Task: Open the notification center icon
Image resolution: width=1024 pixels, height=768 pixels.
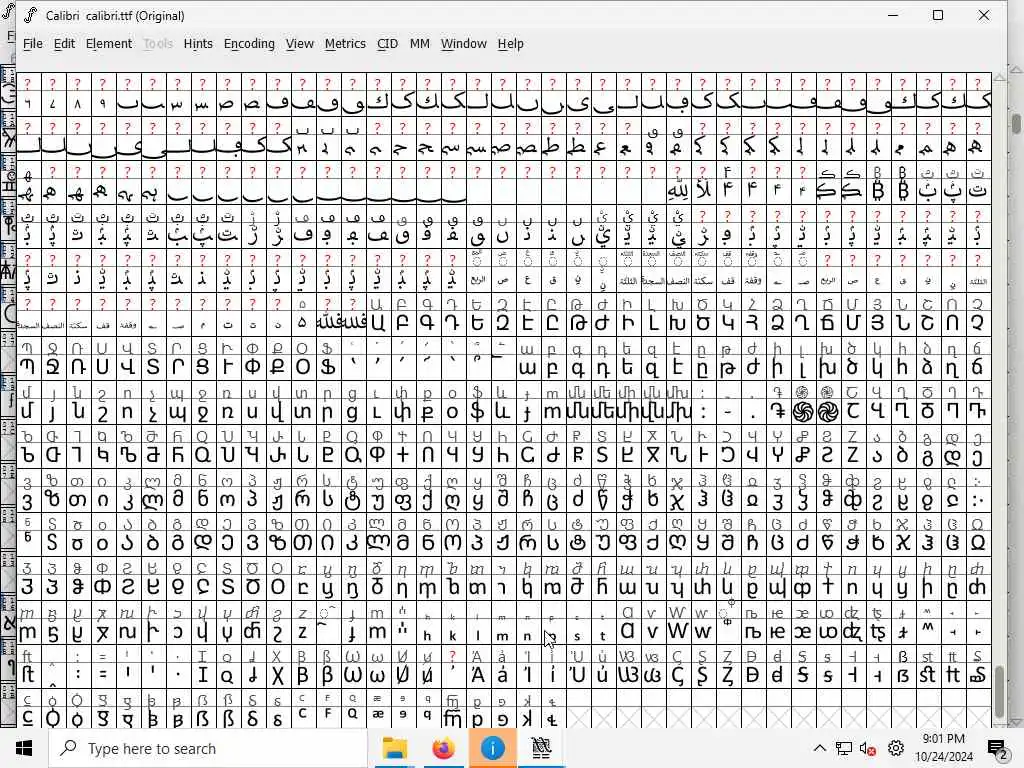Action: pos(997,748)
